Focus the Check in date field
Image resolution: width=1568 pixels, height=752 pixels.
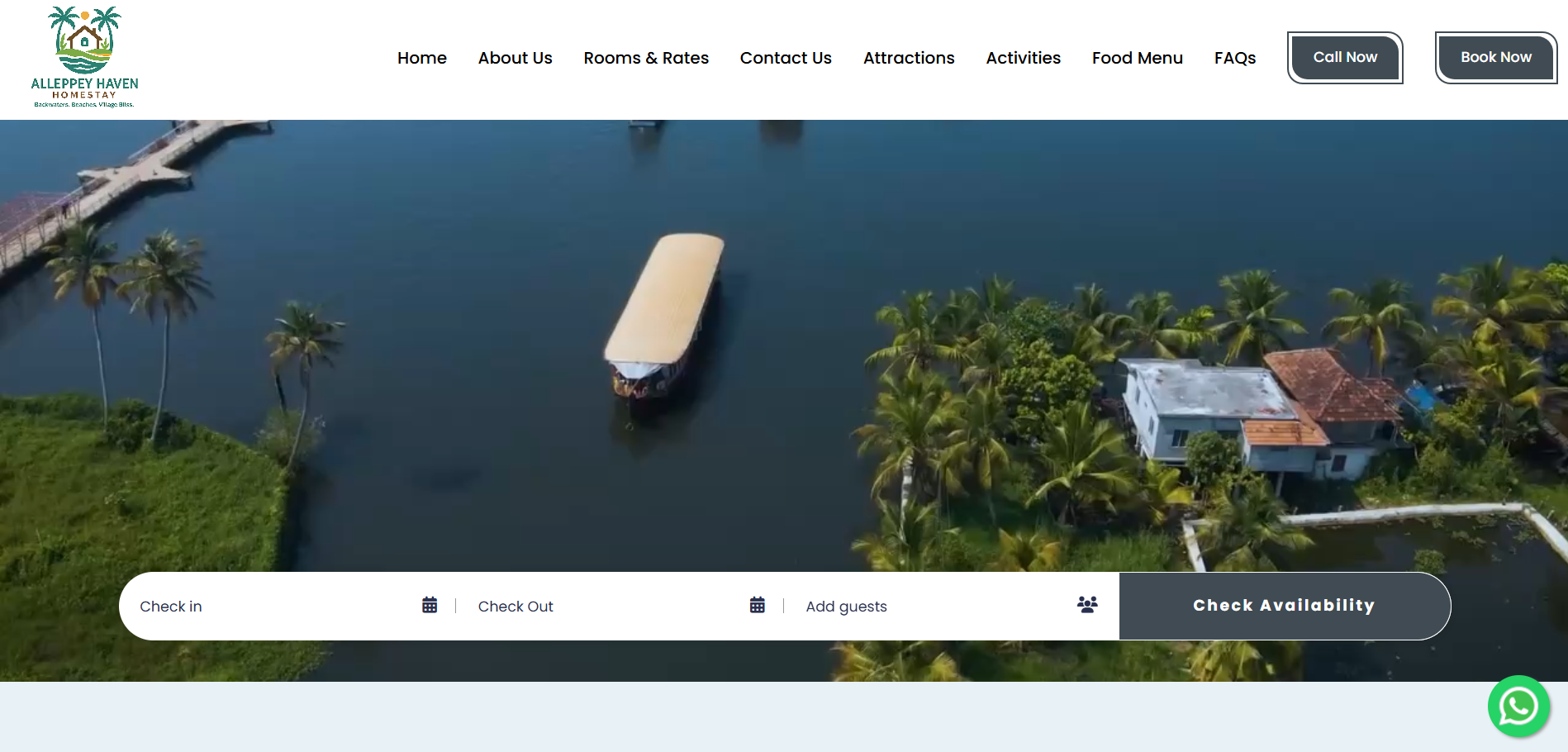point(273,607)
